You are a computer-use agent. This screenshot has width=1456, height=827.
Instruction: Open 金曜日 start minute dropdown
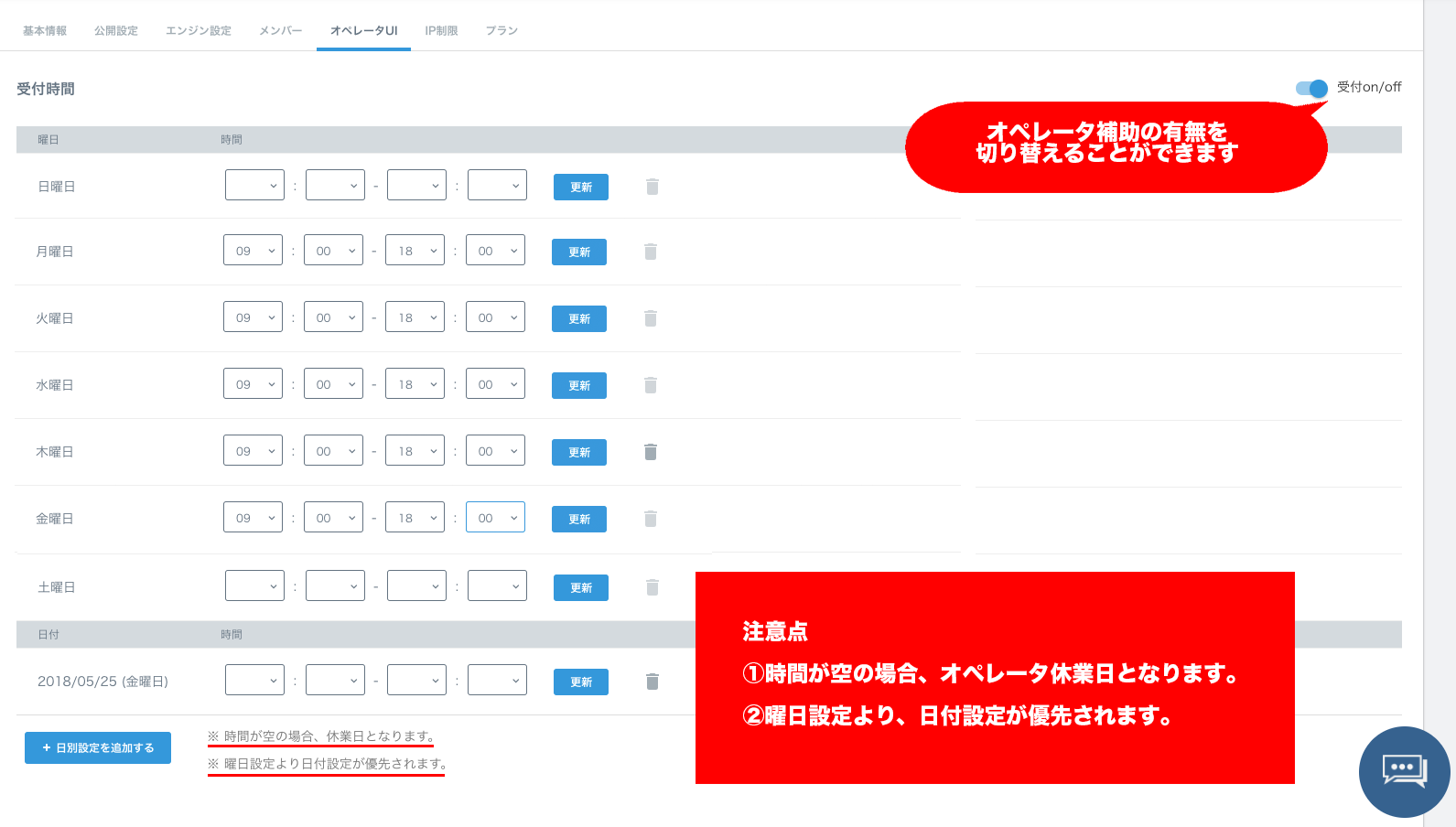coord(333,517)
